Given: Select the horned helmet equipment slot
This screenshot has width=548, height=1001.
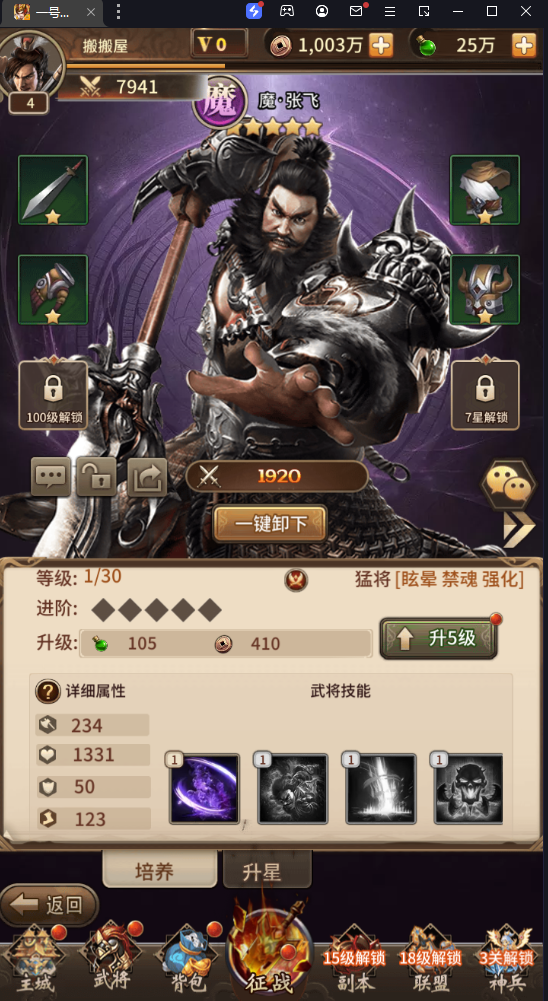Looking at the screenshot, I should tap(485, 289).
